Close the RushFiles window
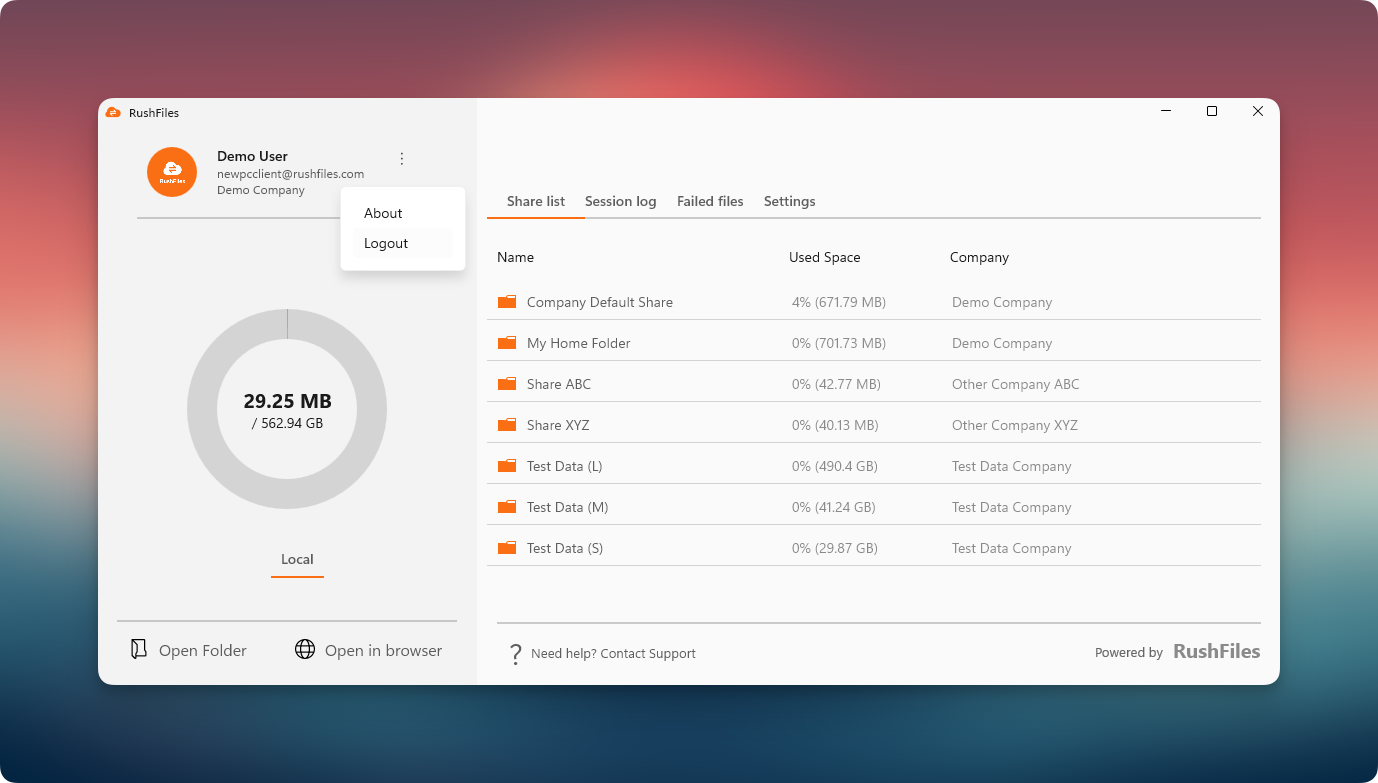The width and height of the screenshot is (1378, 783). click(x=1258, y=111)
